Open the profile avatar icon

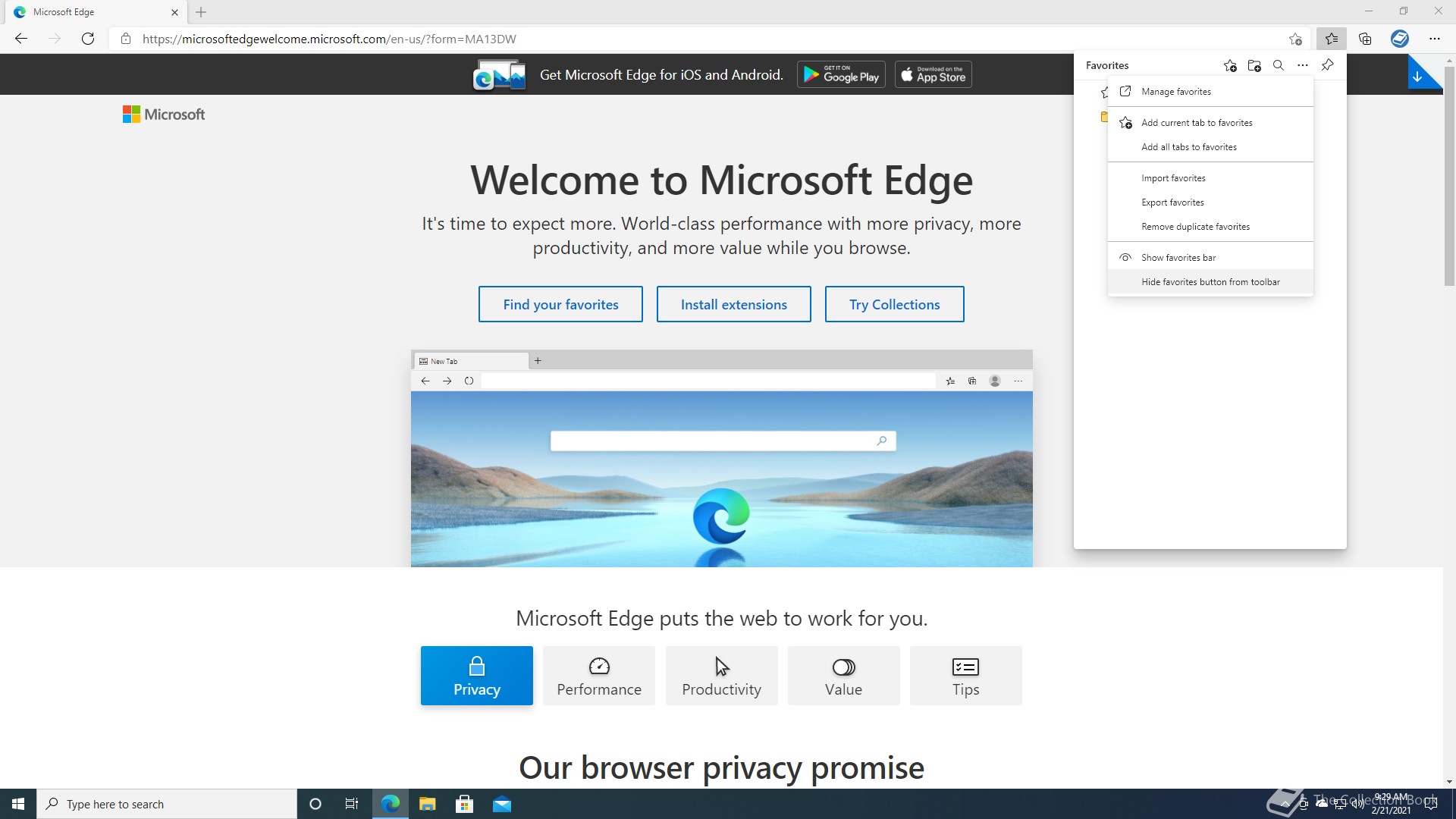pos(1400,39)
